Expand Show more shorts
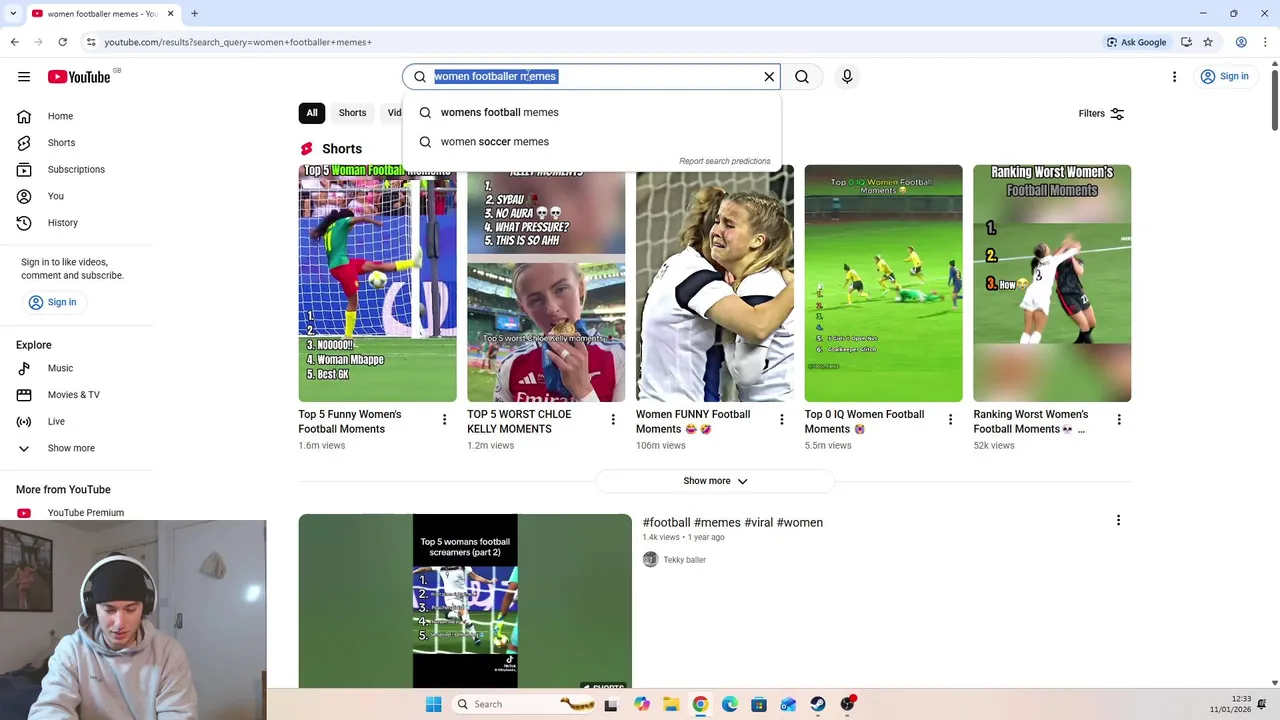Image resolution: width=1280 pixels, height=720 pixels. [x=715, y=481]
